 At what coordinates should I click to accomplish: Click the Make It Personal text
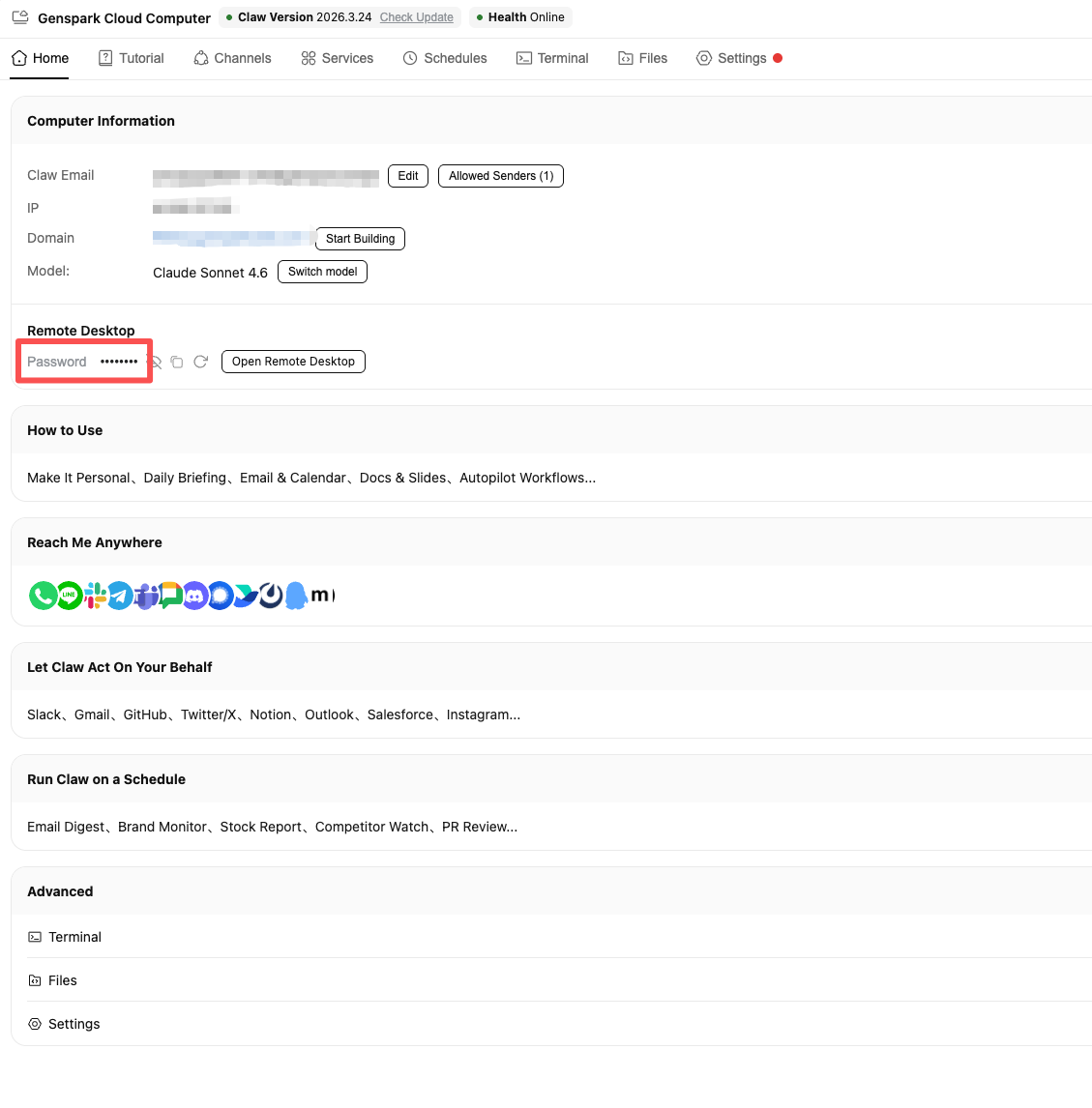coord(78,478)
